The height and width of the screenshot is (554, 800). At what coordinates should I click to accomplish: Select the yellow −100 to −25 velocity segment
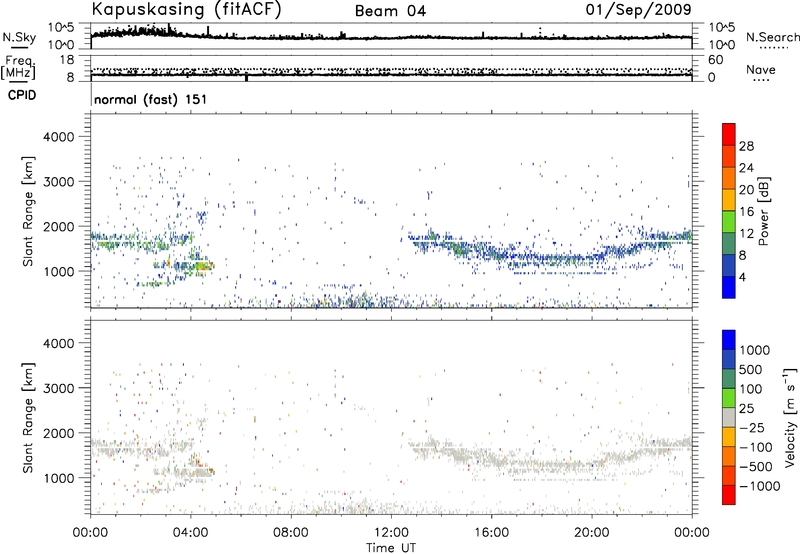click(729, 437)
